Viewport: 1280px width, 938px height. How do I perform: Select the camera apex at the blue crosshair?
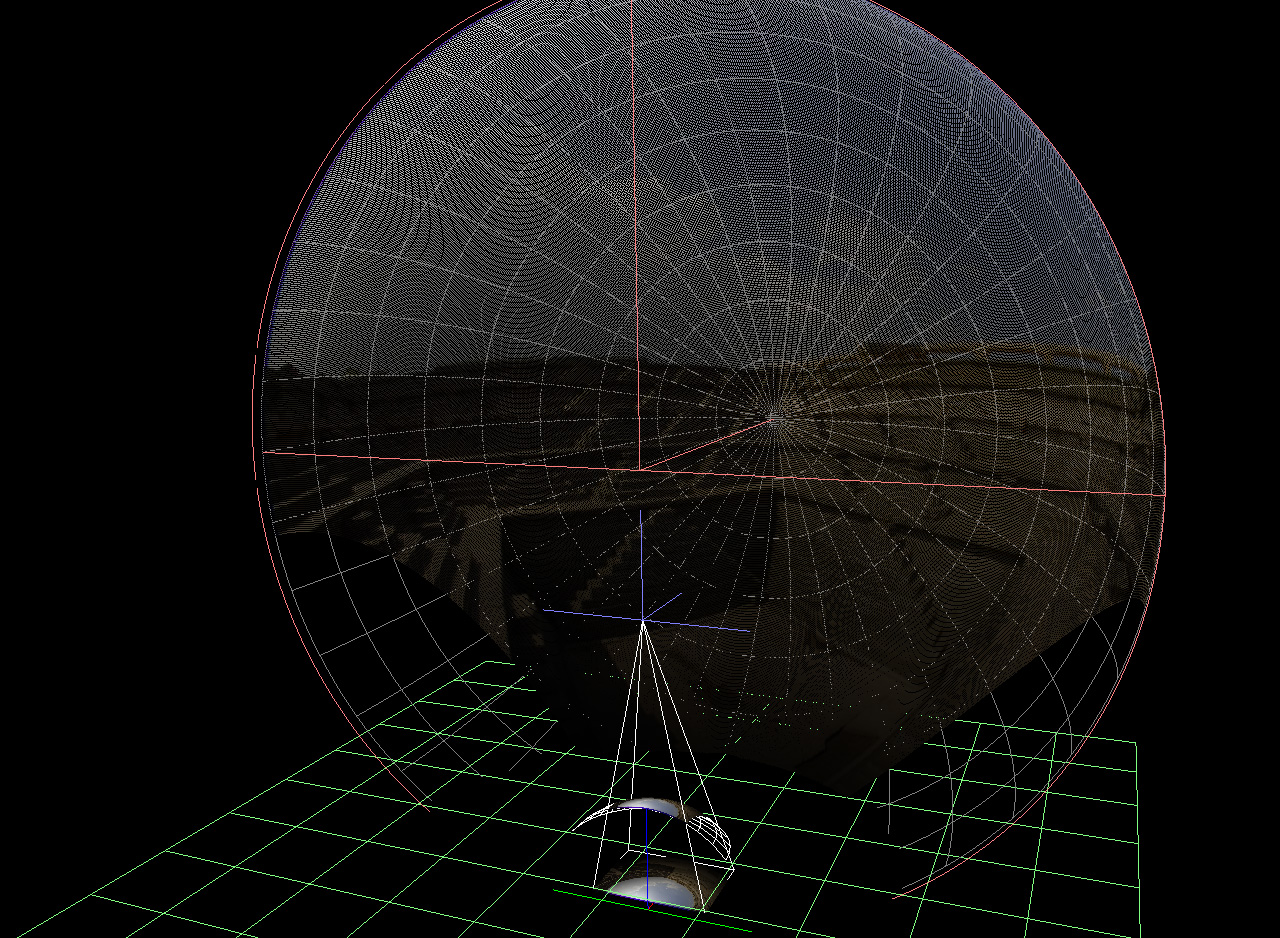click(643, 621)
